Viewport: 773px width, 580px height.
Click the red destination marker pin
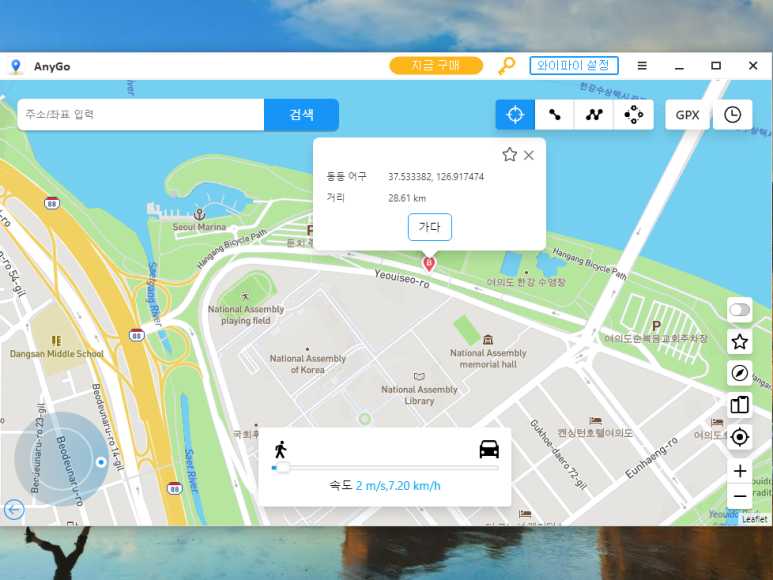(429, 264)
